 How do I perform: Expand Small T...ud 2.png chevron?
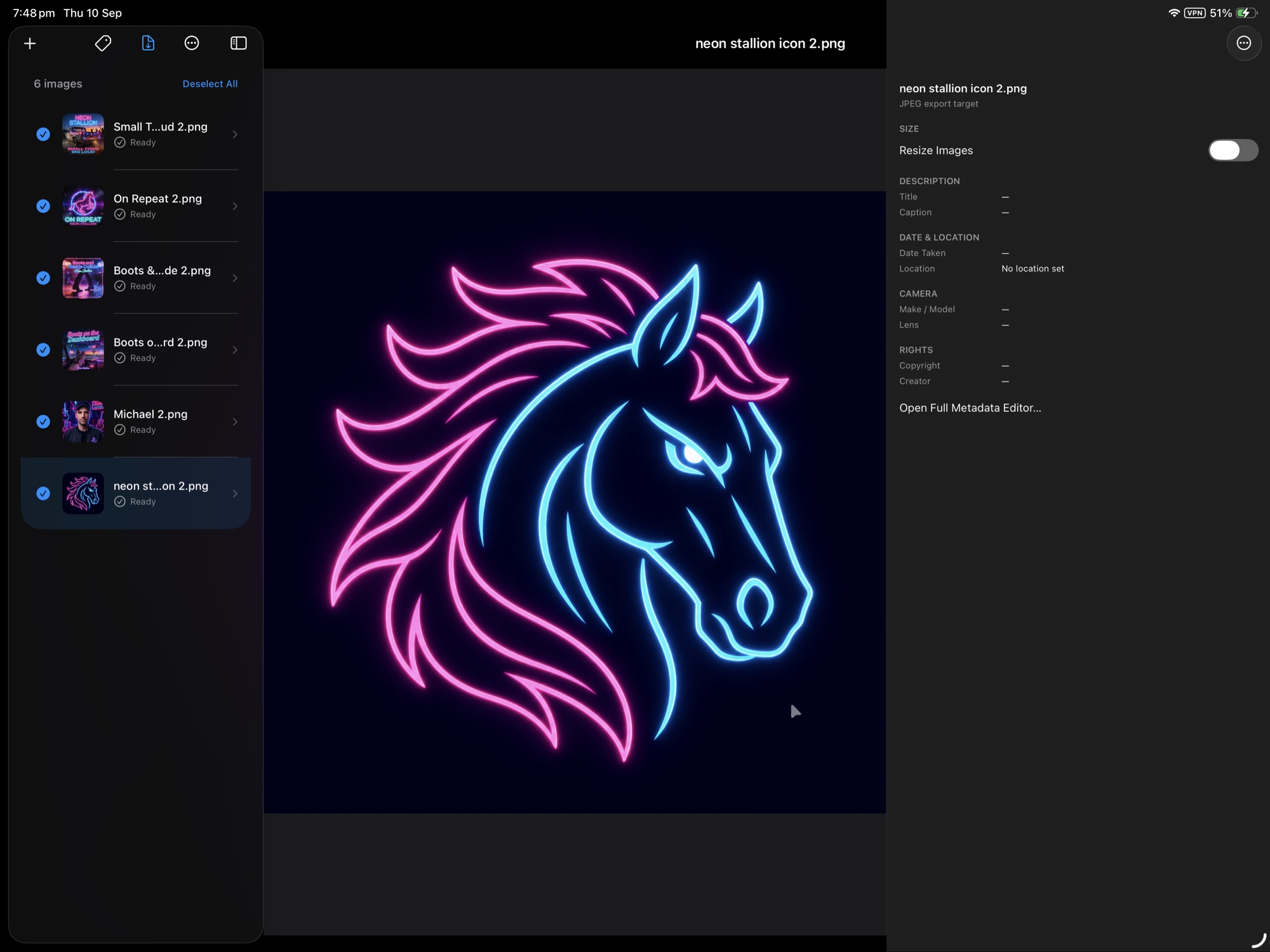(235, 134)
